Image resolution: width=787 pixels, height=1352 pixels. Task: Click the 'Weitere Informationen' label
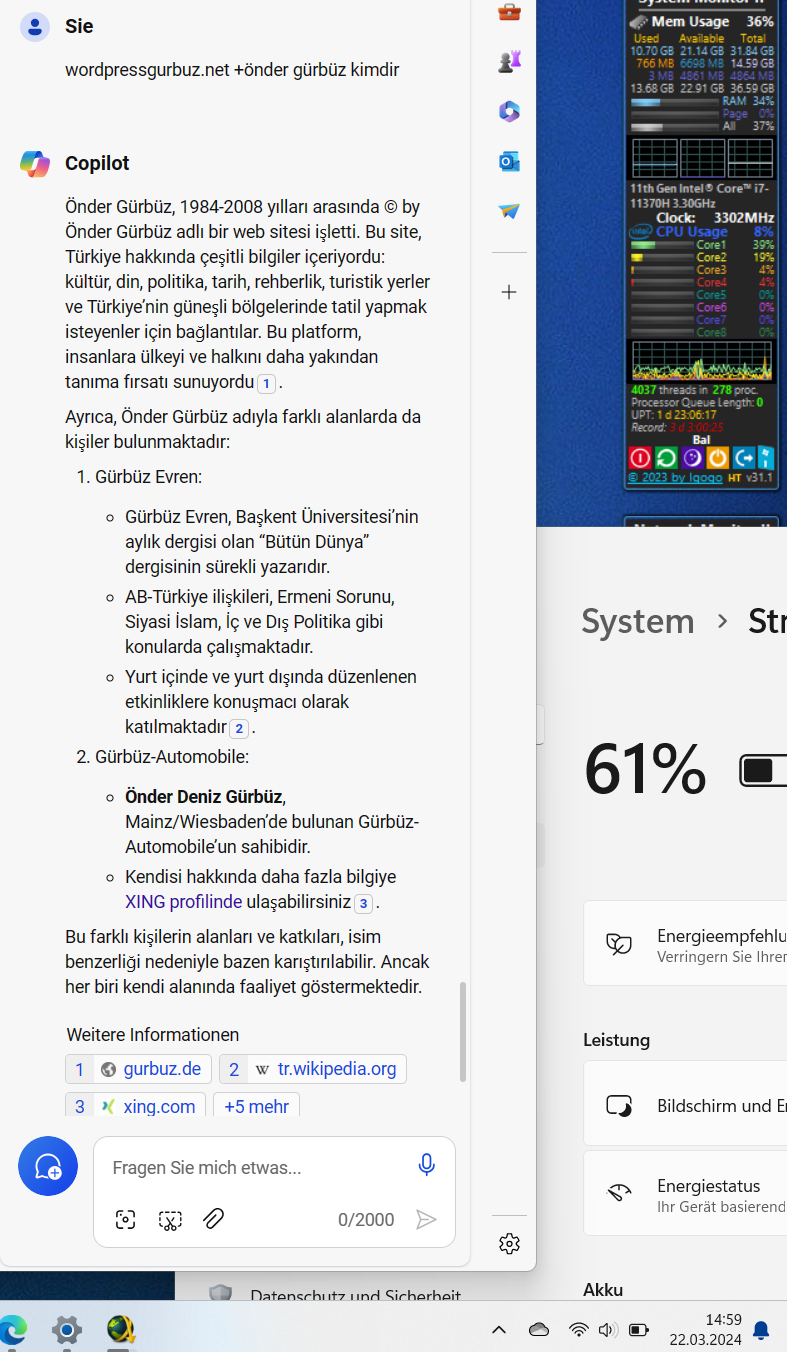[x=153, y=1034]
